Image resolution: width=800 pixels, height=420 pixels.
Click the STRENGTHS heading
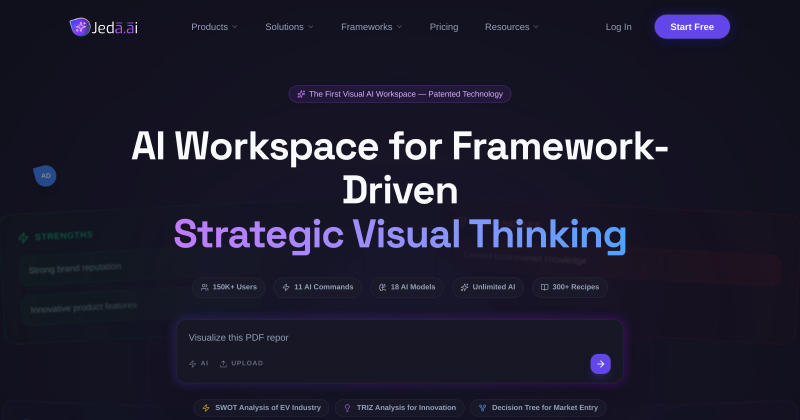[64, 235]
